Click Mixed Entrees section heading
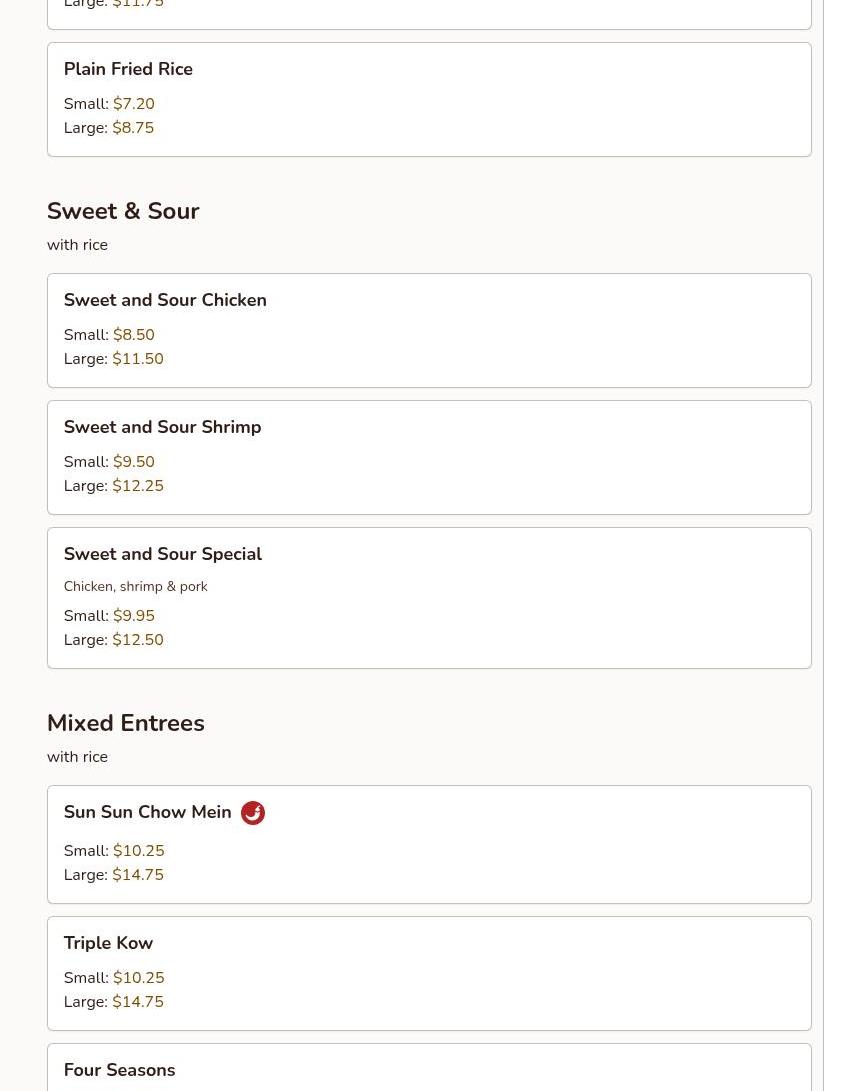Image resolution: width=844 pixels, height=1091 pixels. click(125, 724)
